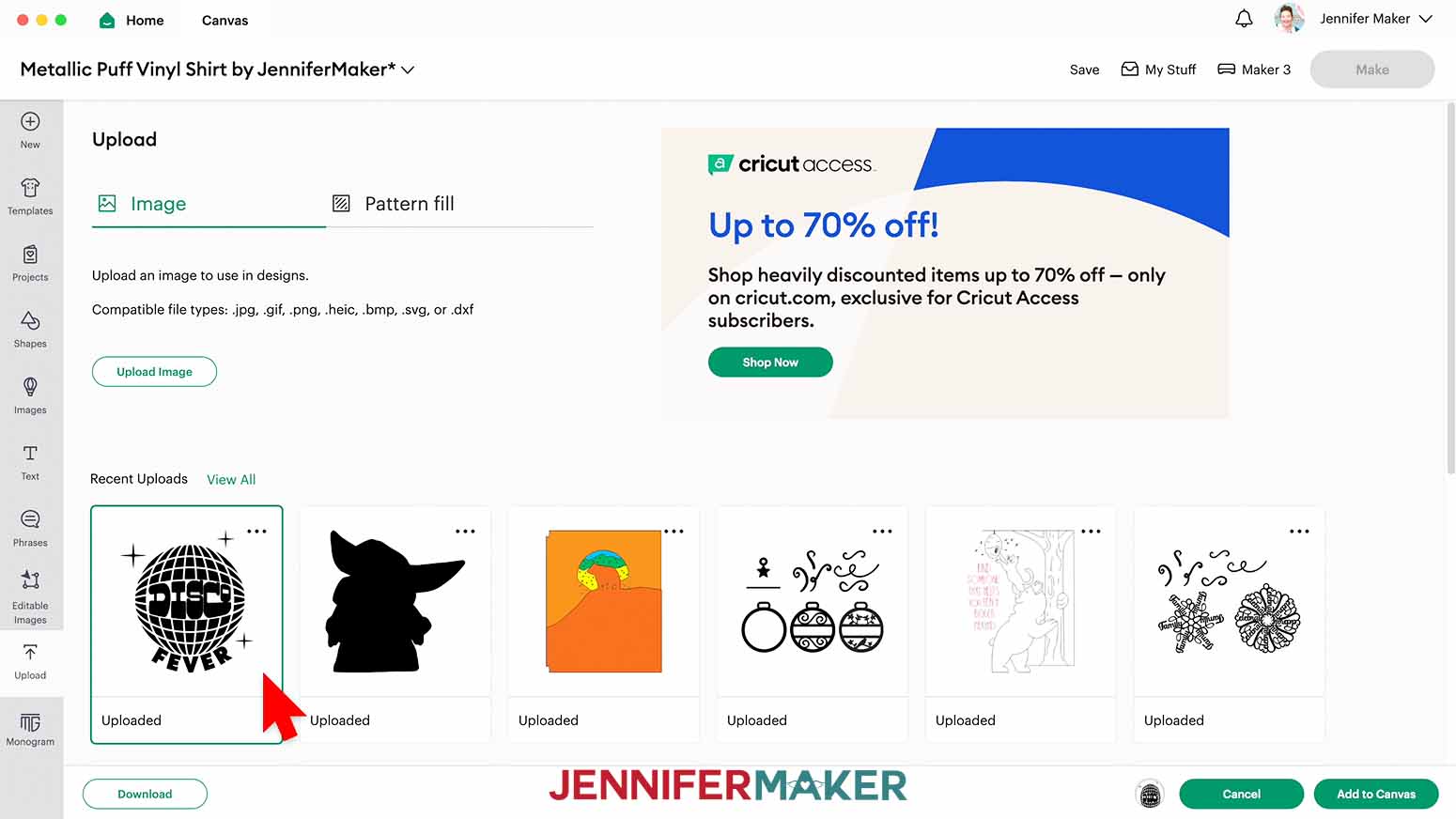This screenshot has width=1456, height=819.
Task: Select the black silhouette uploaded thumbnail
Action: point(395,603)
